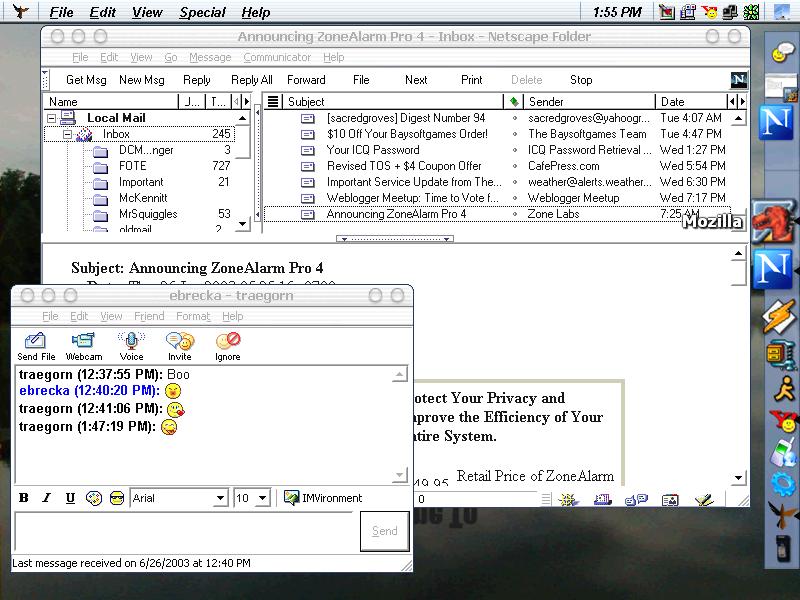Open Navigator from Netscape component bar

point(568,499)
